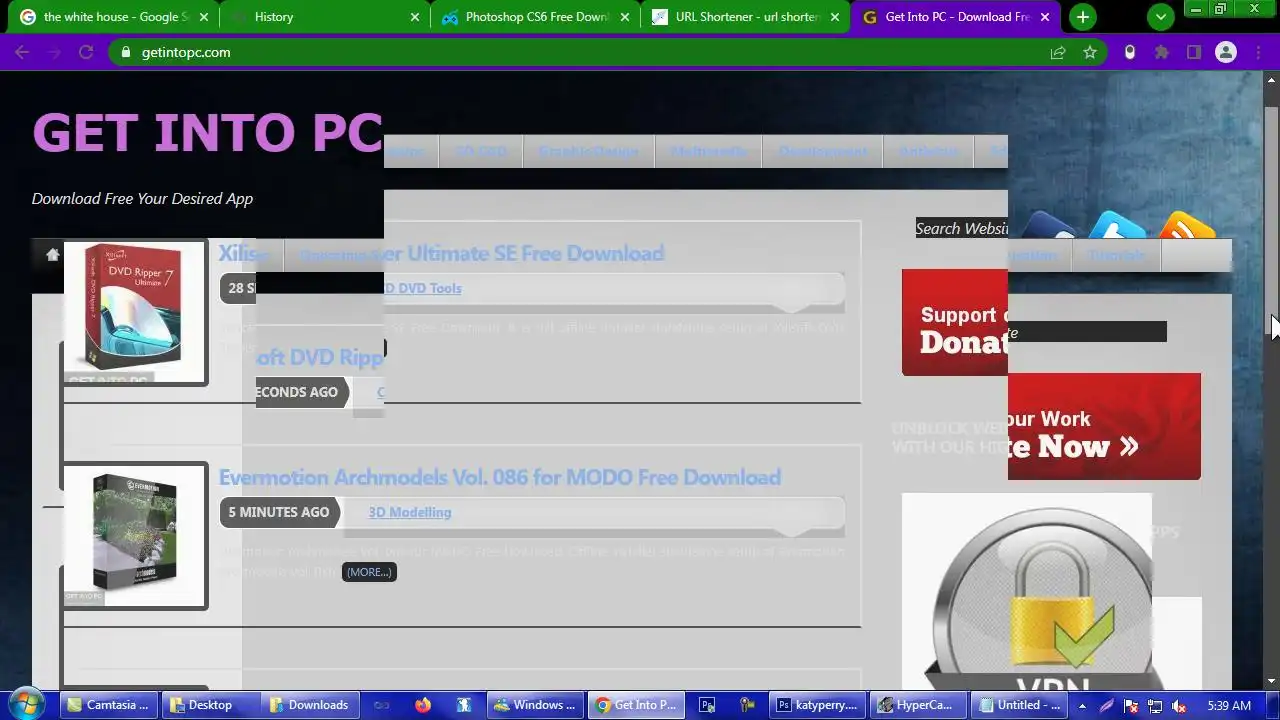Close the History tab
The height and width of the screenshot is (720, 1280).
point(415,17)
